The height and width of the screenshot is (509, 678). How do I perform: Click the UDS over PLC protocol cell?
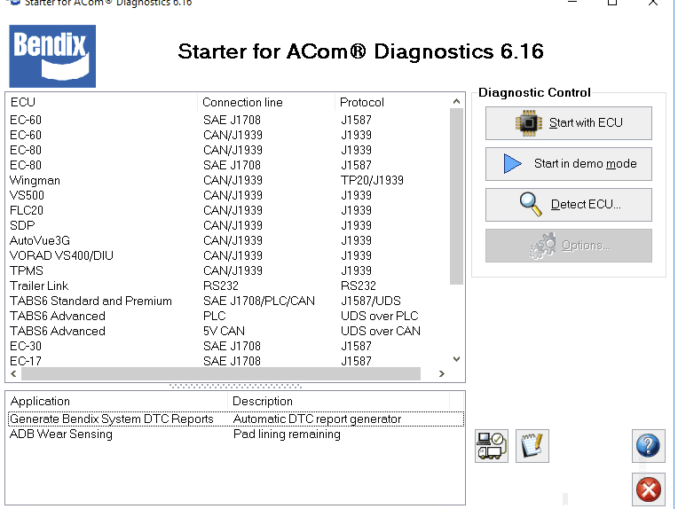click(379, 316)
